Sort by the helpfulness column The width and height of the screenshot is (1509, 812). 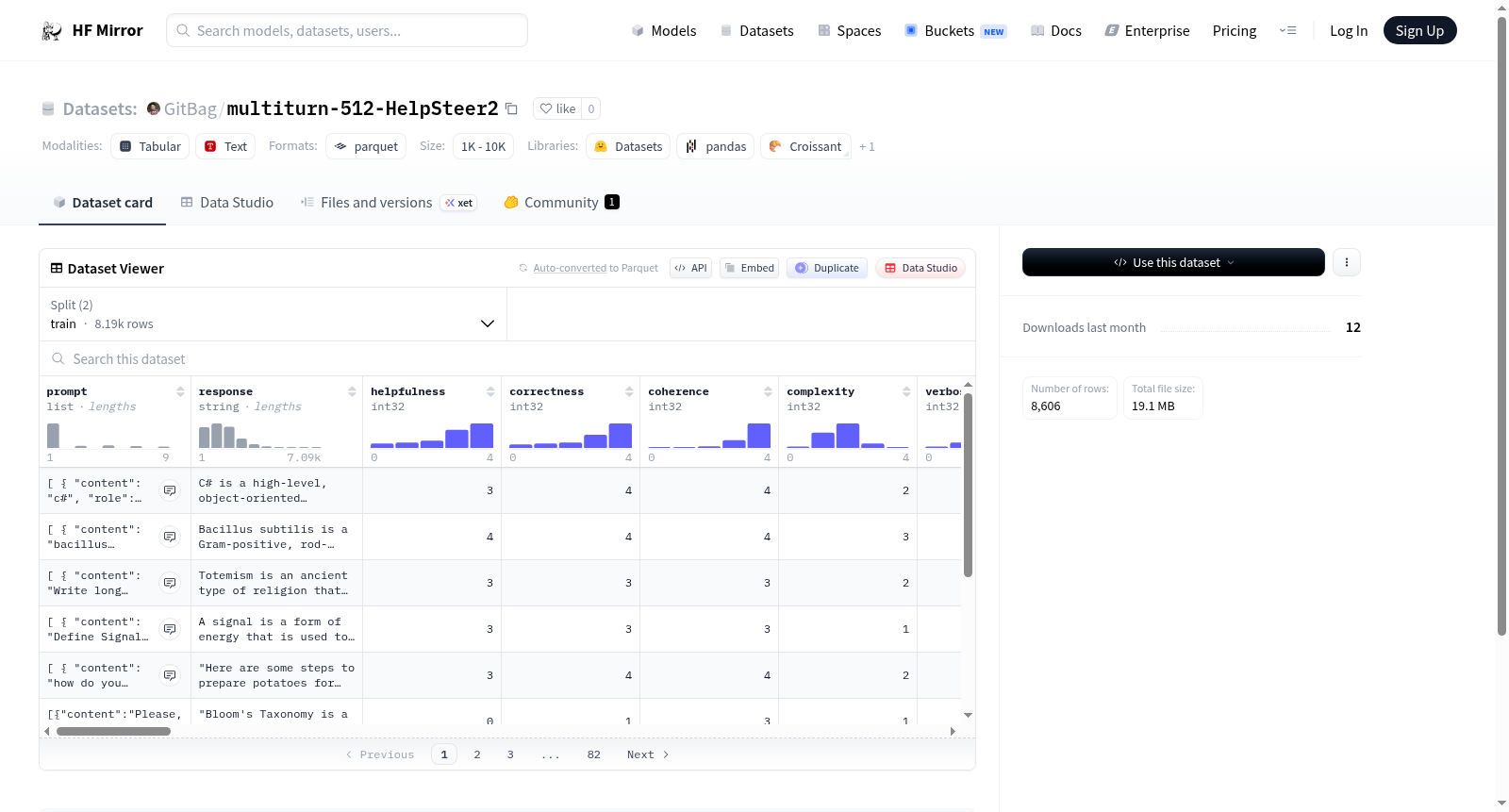click(490, 391)
